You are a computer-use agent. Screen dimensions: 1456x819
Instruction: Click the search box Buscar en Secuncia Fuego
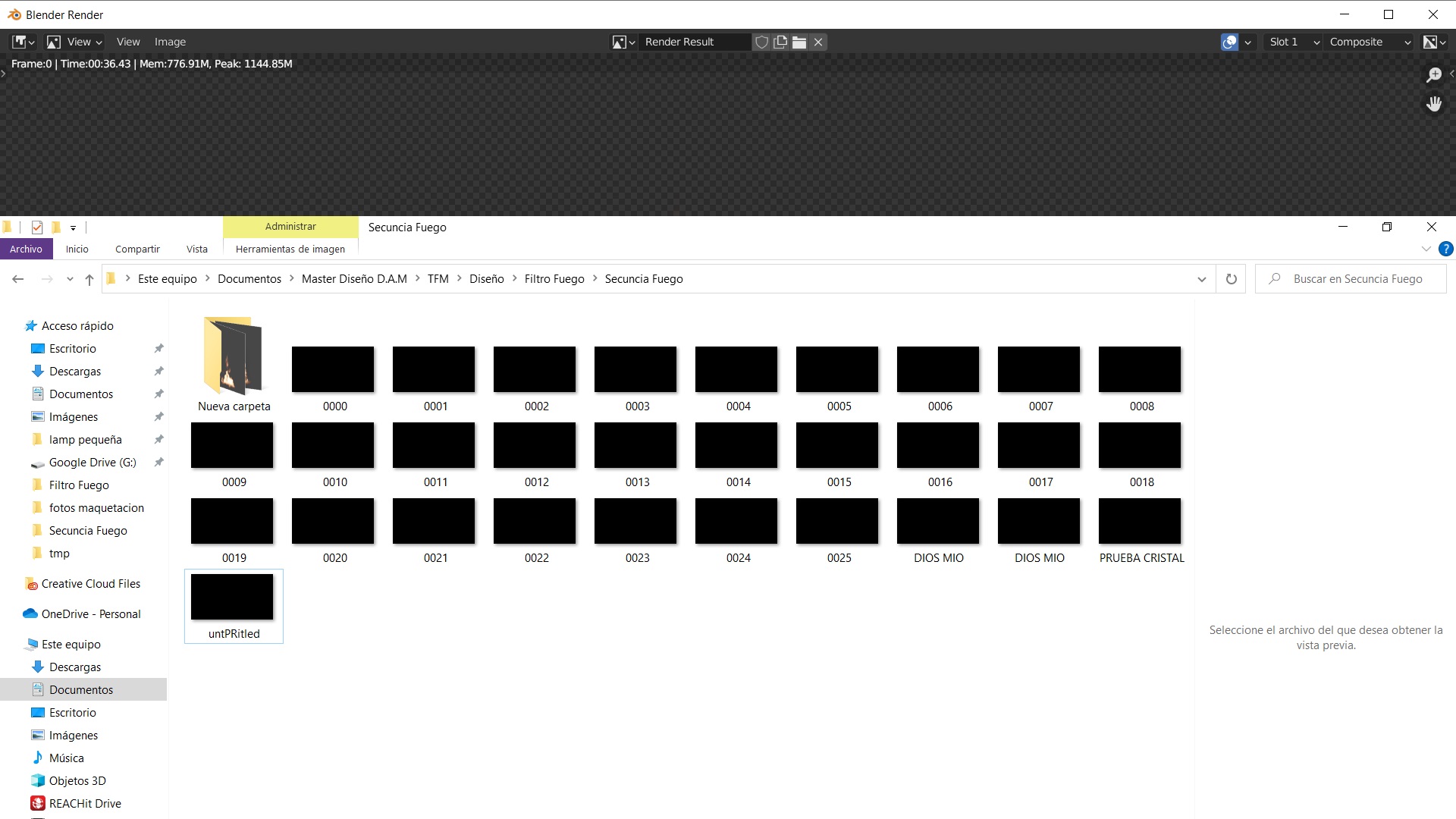point(1357,279)
